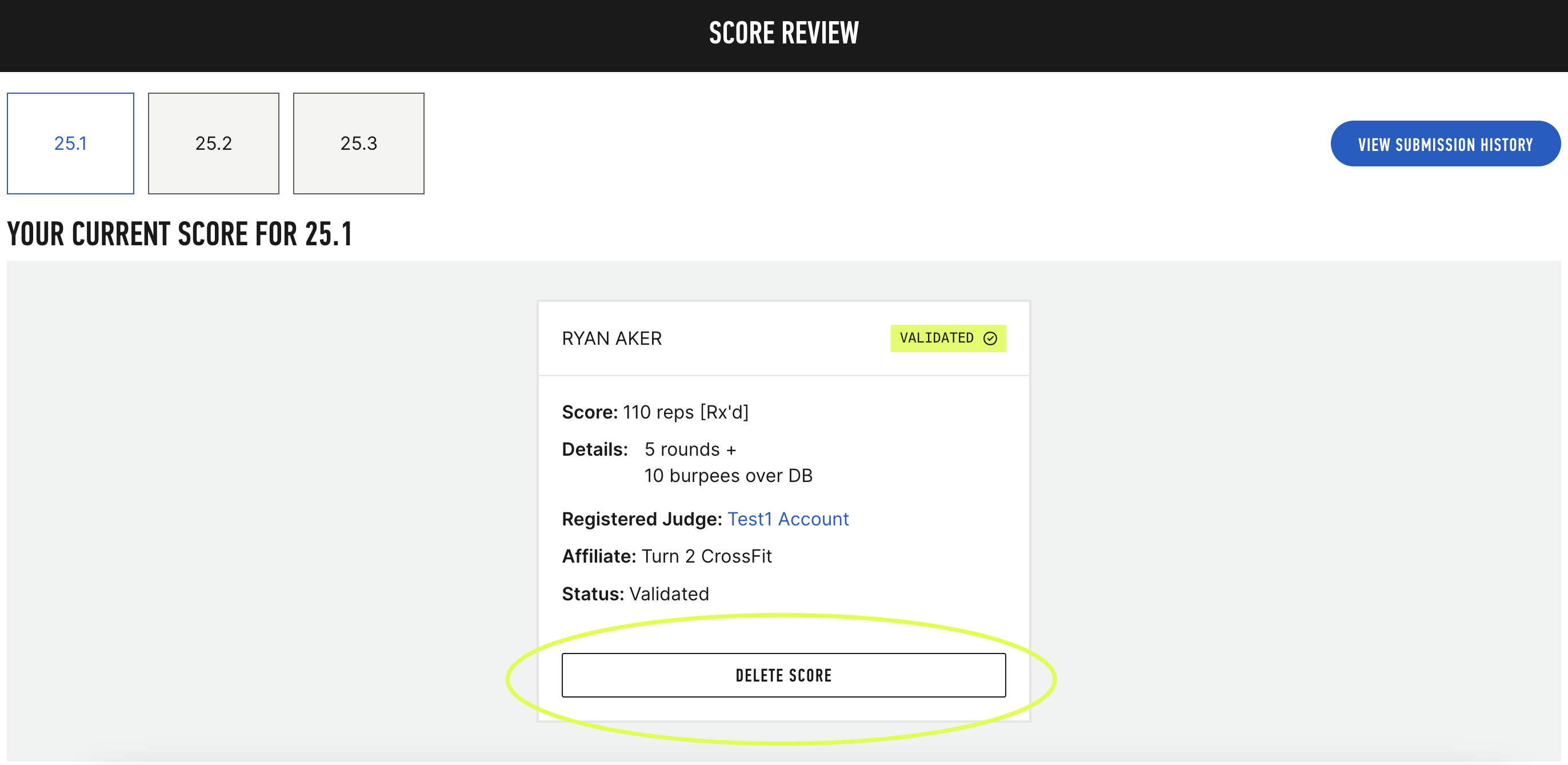Click the athlete name RYAN AKER
Image resolution: width=1568 pixels, height=765 pixels.
pos(612,338)
